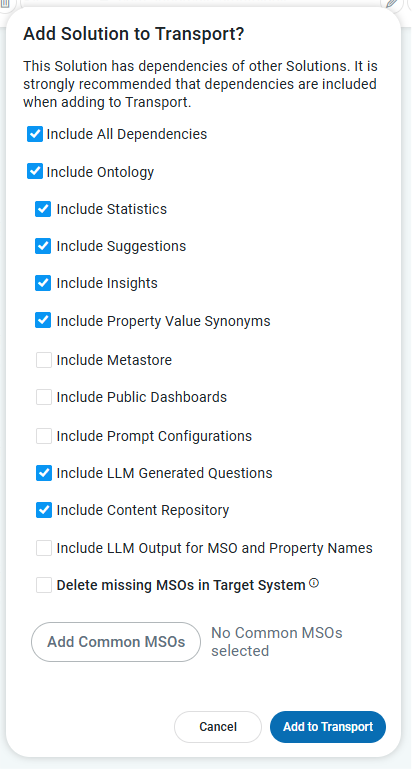Toggle the Include Ontology checkbox
412x770 pixels.
click(35, 171)
